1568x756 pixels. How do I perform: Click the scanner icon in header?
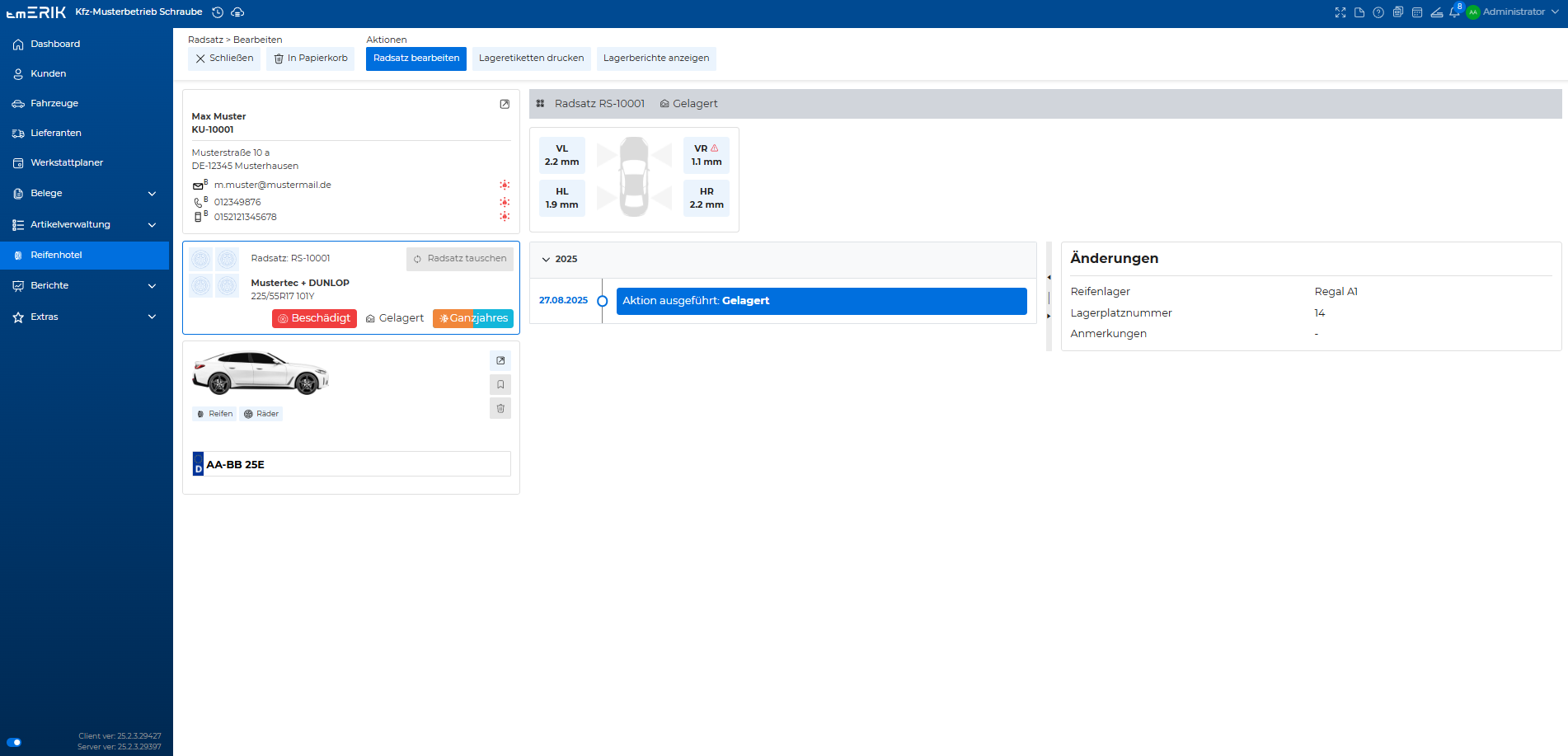coord(1437,12)
